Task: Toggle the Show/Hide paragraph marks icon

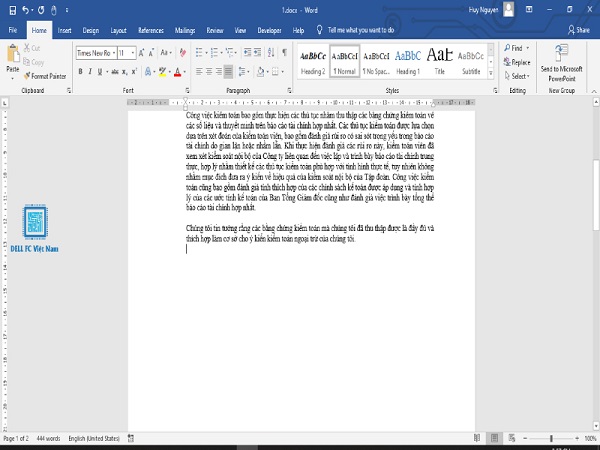Action: [284, 52]
